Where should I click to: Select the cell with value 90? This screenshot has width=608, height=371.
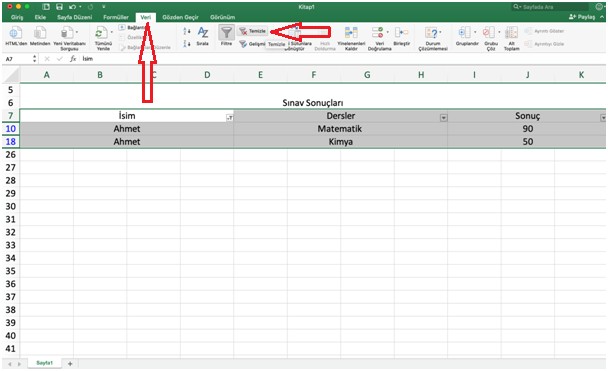[527, 129]
